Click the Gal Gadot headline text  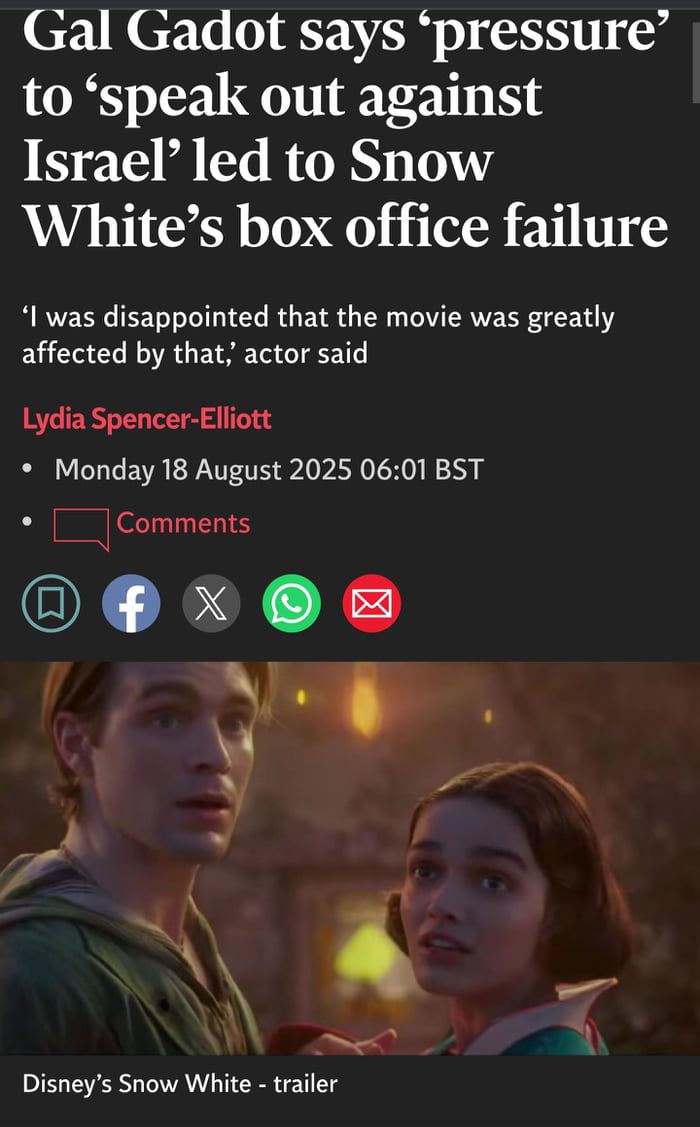click(346, 128)
